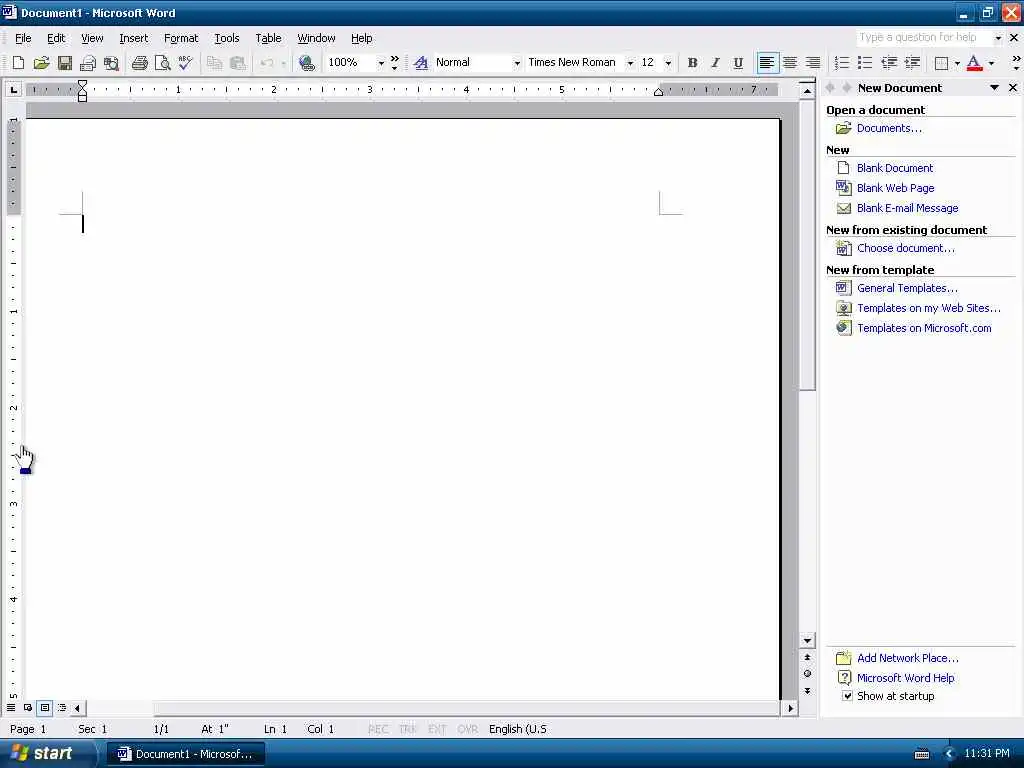Viewport: 1024px width, 768px height.
Task: Open the font color dropdown arrow
Action: point(991,63)
